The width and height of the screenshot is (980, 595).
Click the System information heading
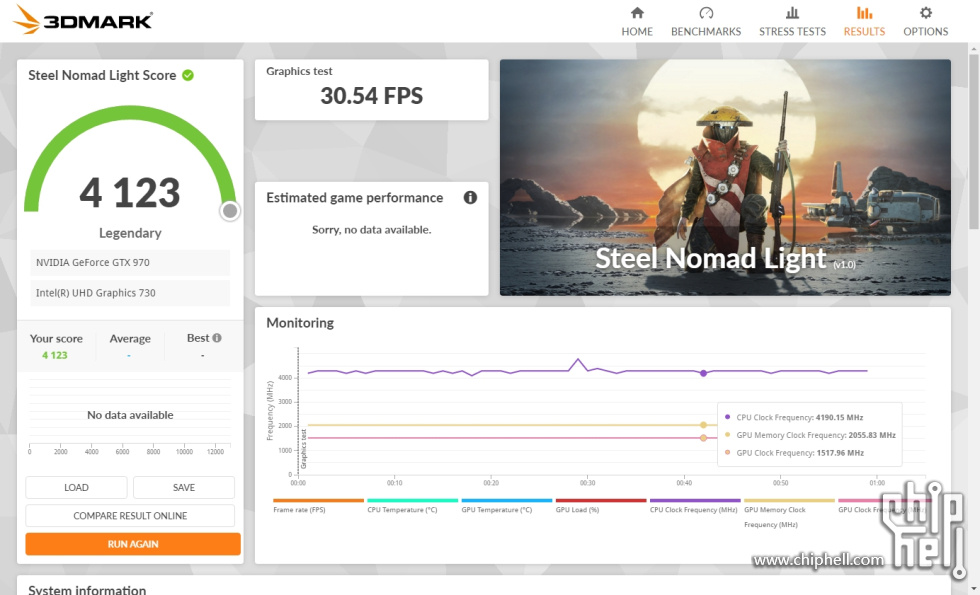87,589
